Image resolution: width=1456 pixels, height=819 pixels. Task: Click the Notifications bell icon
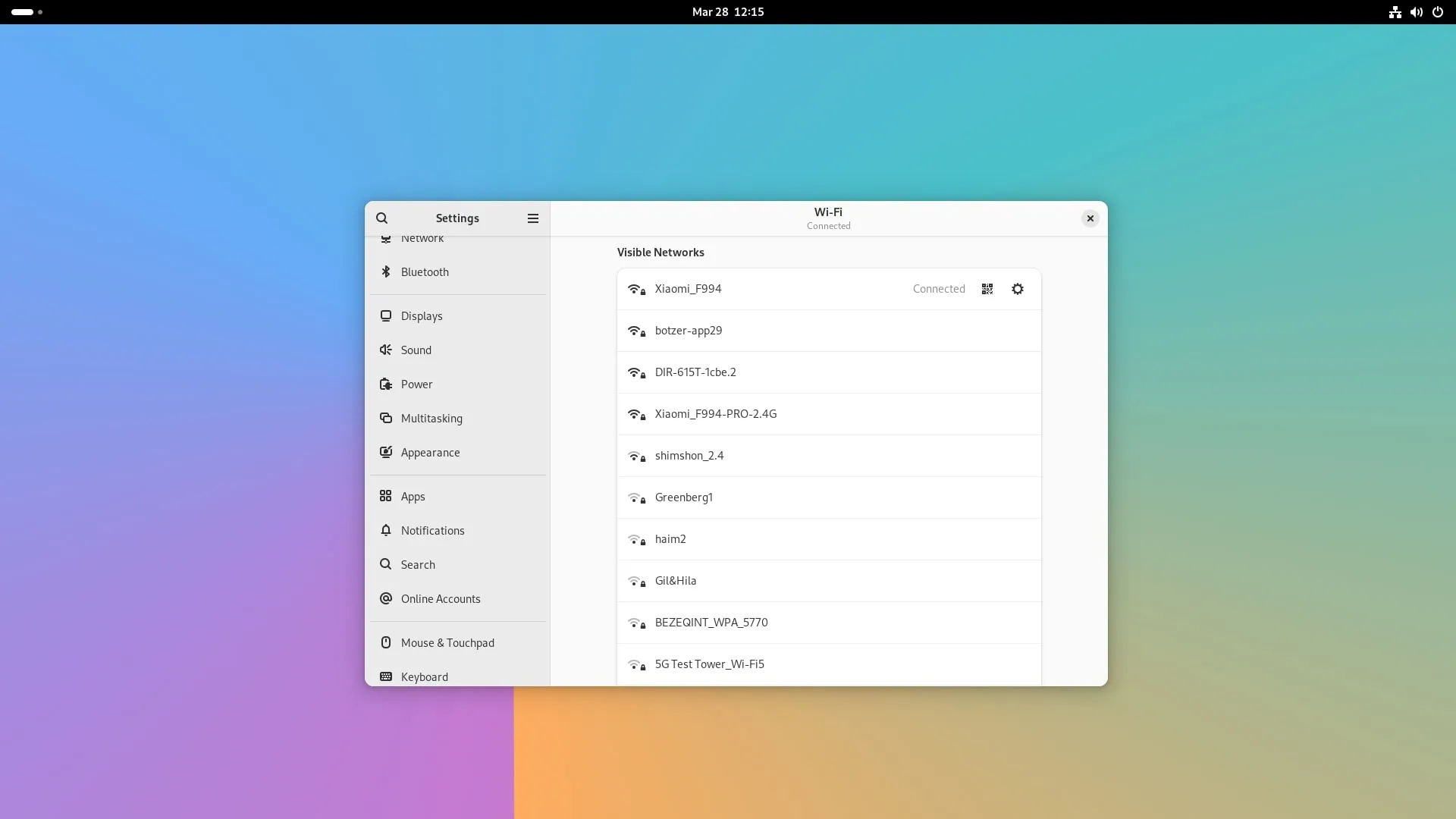386,531
